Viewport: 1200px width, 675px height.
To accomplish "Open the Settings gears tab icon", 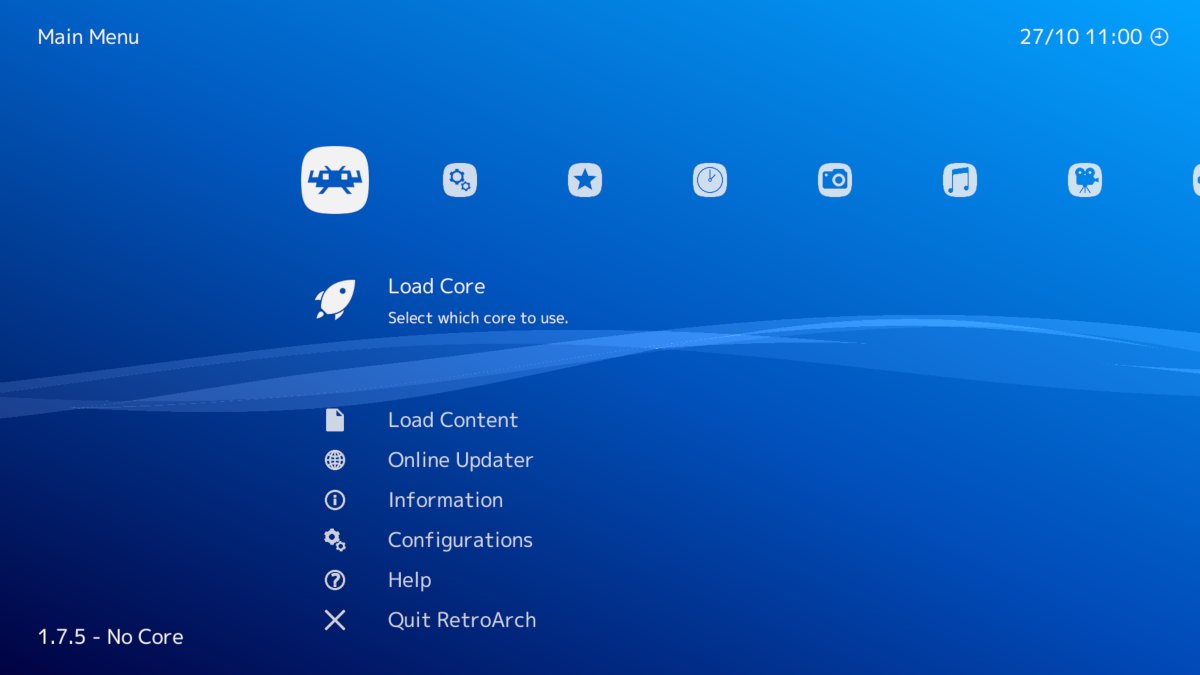I will click(x=460, y=180).
